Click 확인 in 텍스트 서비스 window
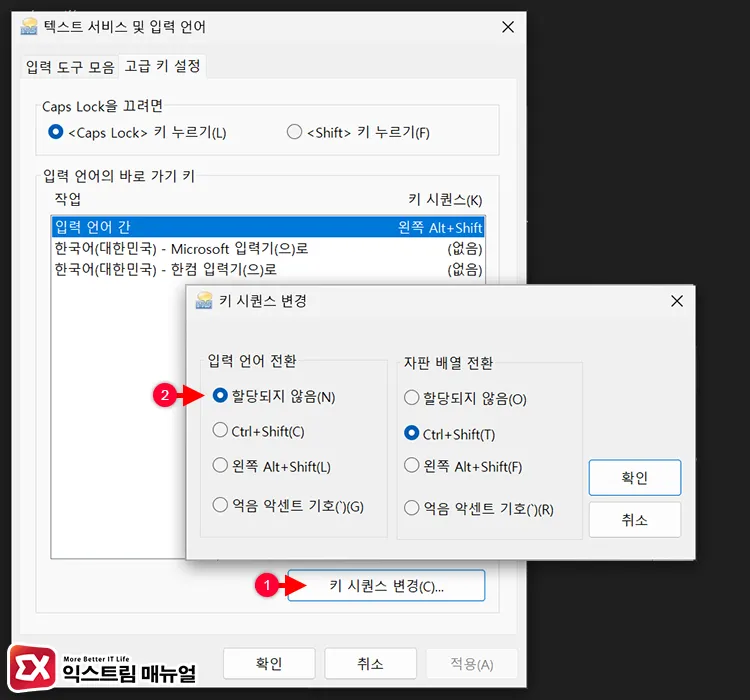 [269, 664]
